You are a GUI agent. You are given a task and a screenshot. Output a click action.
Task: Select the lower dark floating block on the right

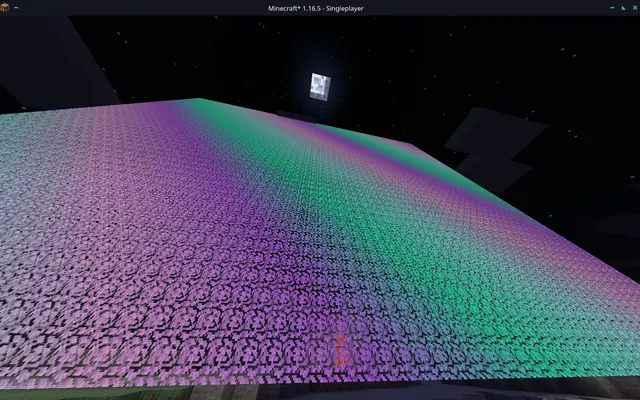click(x=493, y=171)
